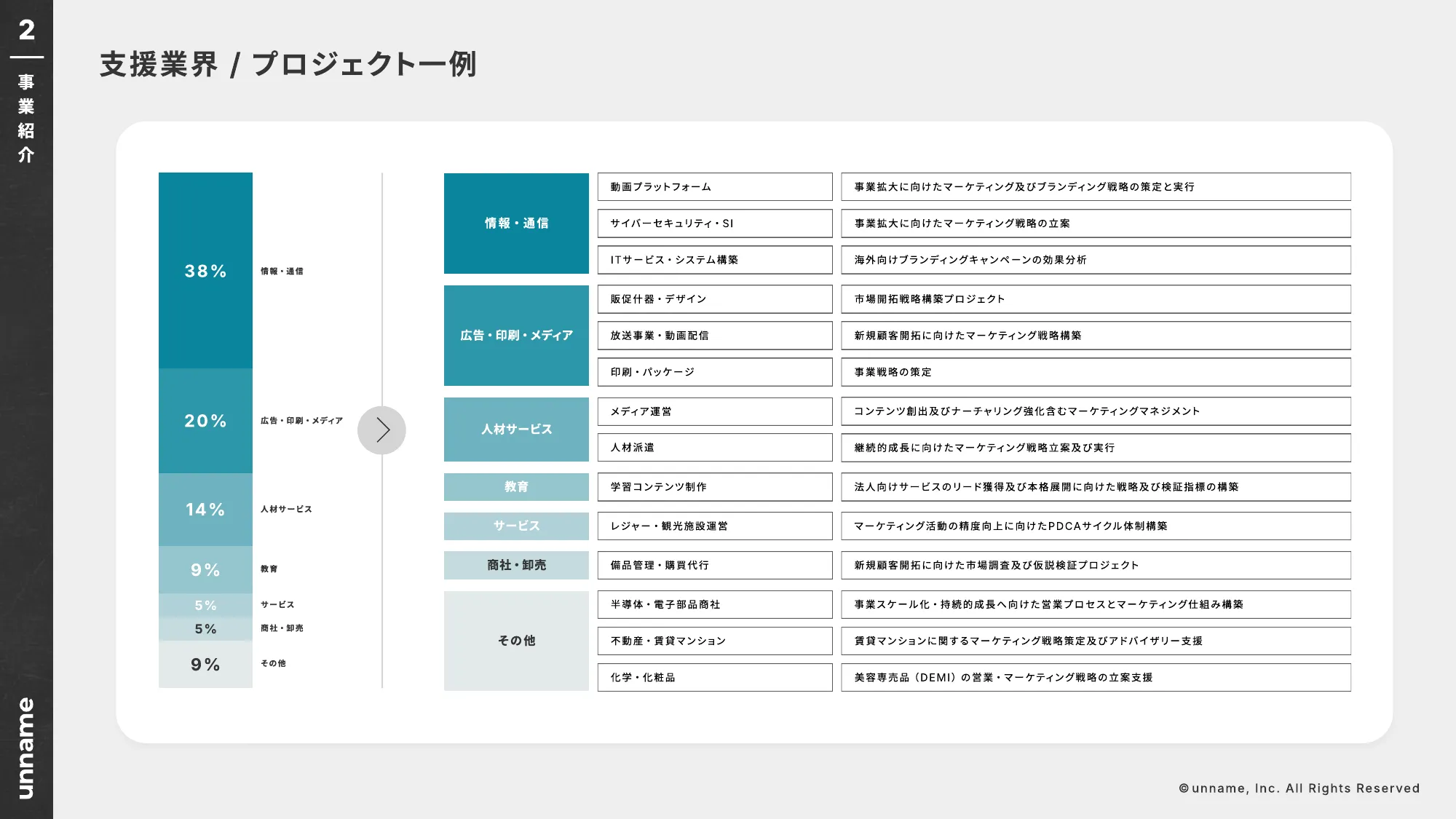Click the unname, Inc. copyright text

pos(1299,788)
